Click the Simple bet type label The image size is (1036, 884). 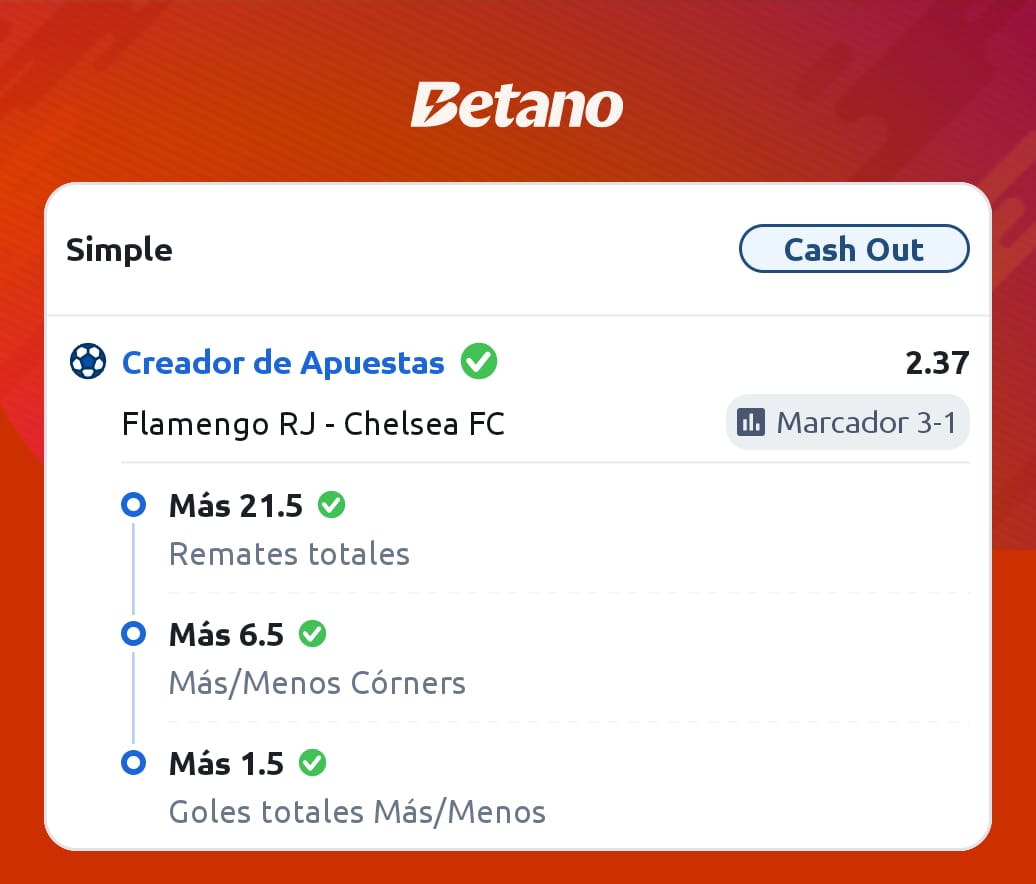pos(120,250)
